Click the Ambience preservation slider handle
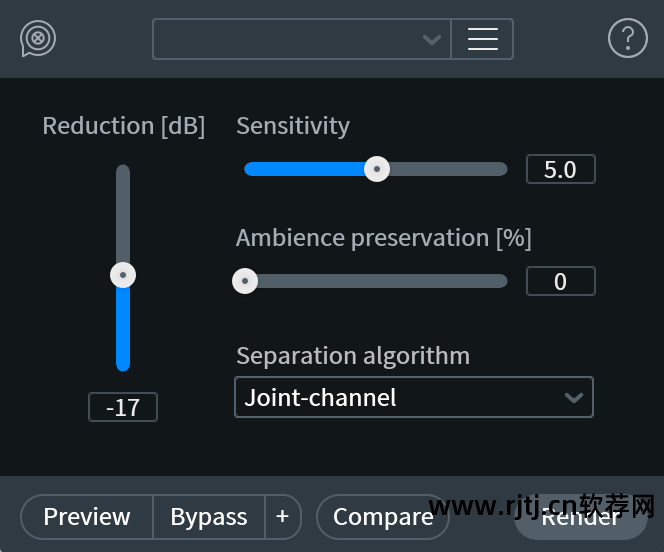Screen dimensions: 664x552 pos(245,281)
